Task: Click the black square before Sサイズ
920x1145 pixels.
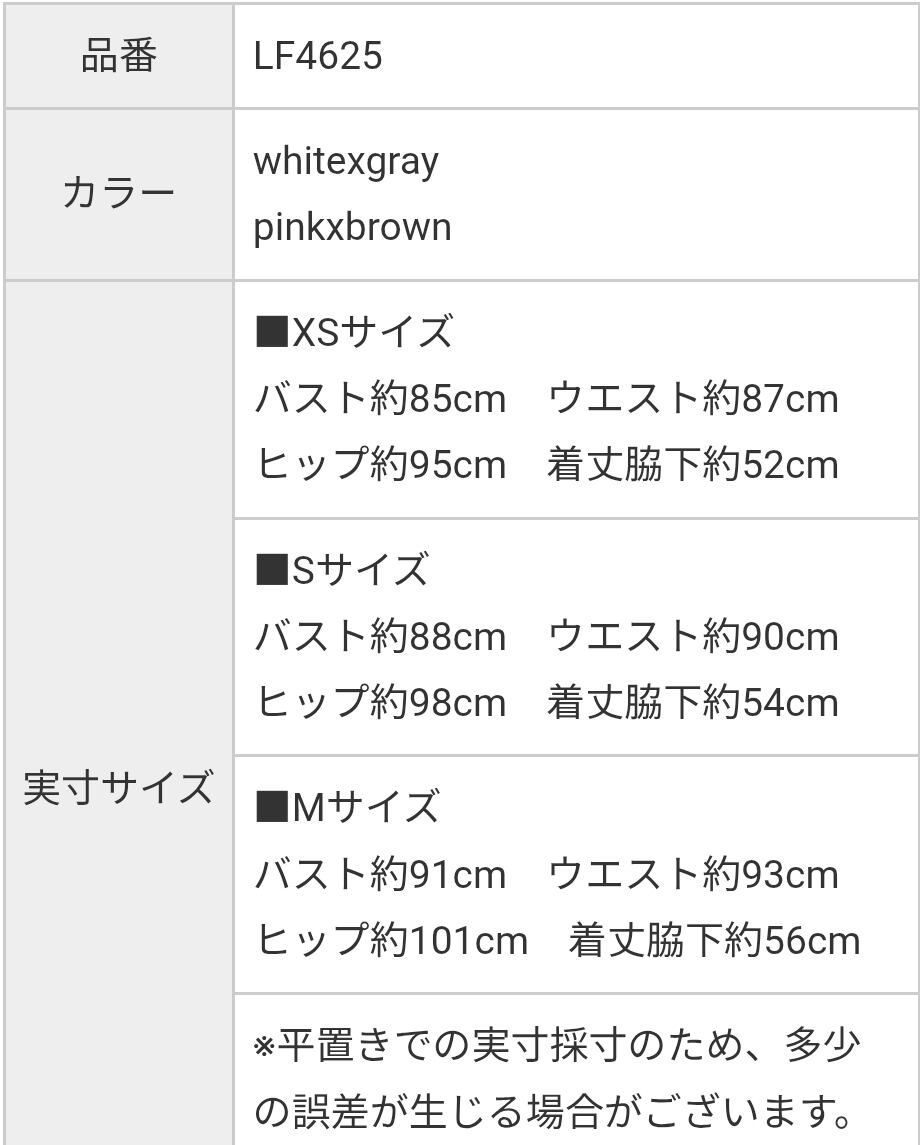Action: (271, 570)
